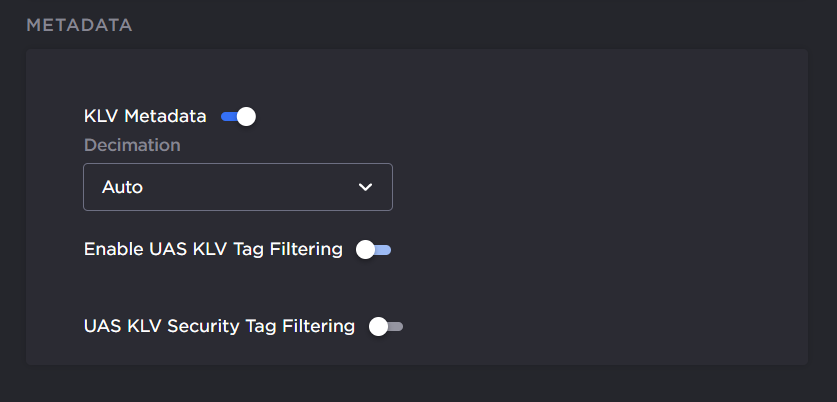The image size is (837, 402).
Task: Click the chevron arrow in Decimation box
Action: tap(365, 187)
